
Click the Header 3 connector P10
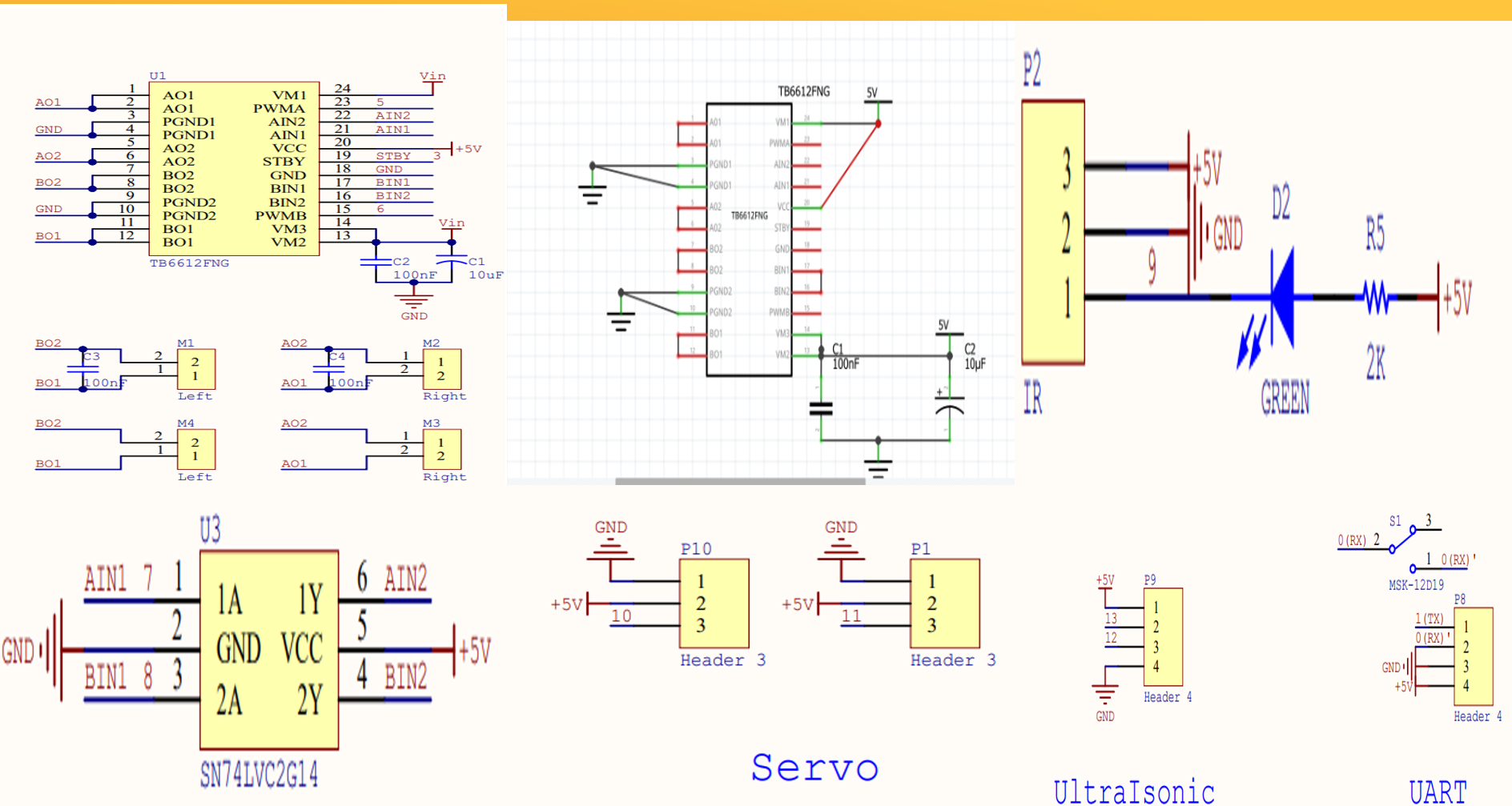click(x=714, y=602)
